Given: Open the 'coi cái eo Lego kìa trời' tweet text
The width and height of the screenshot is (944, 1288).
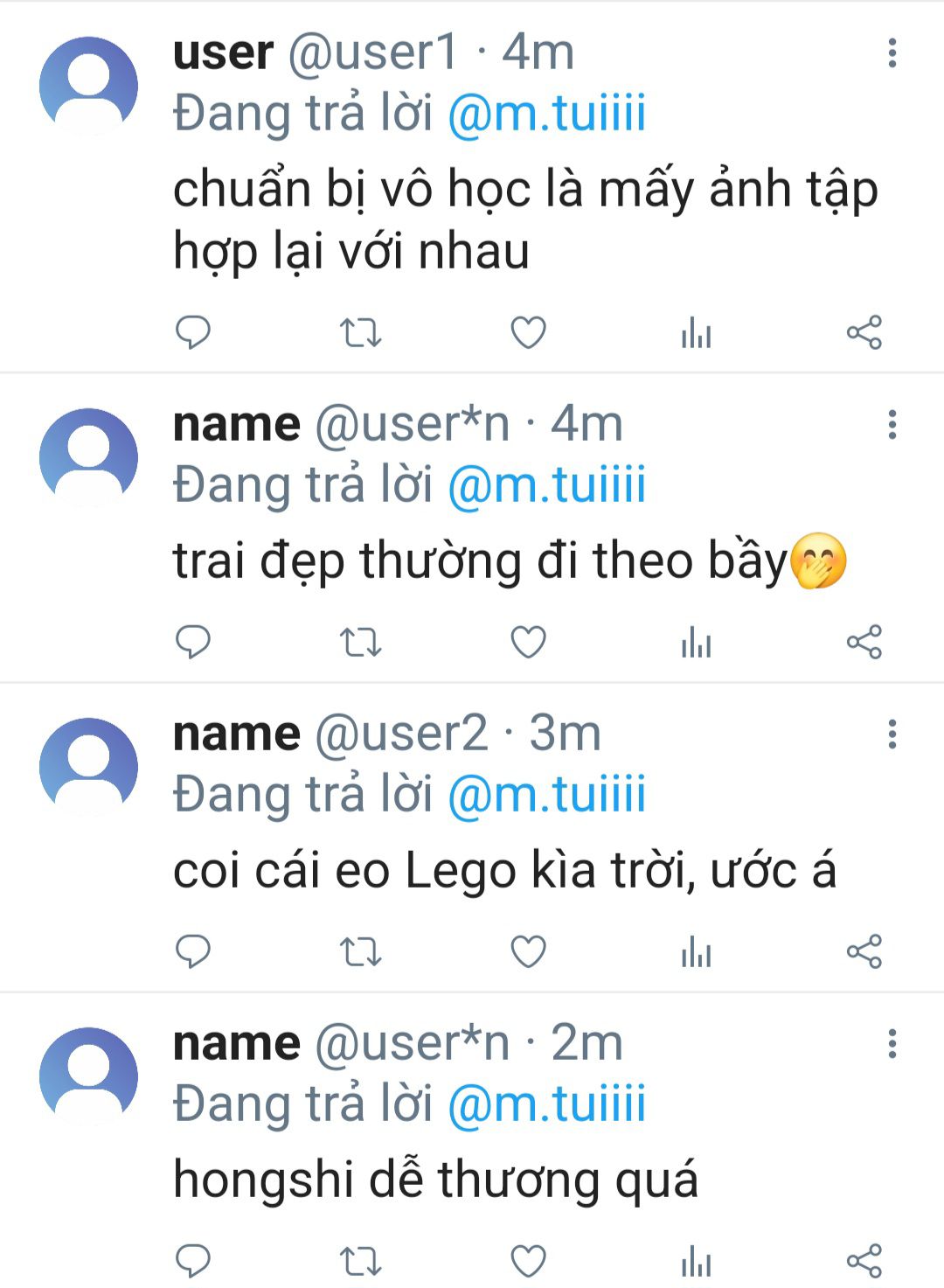Looking at the screenshot, I should [504, 871].
